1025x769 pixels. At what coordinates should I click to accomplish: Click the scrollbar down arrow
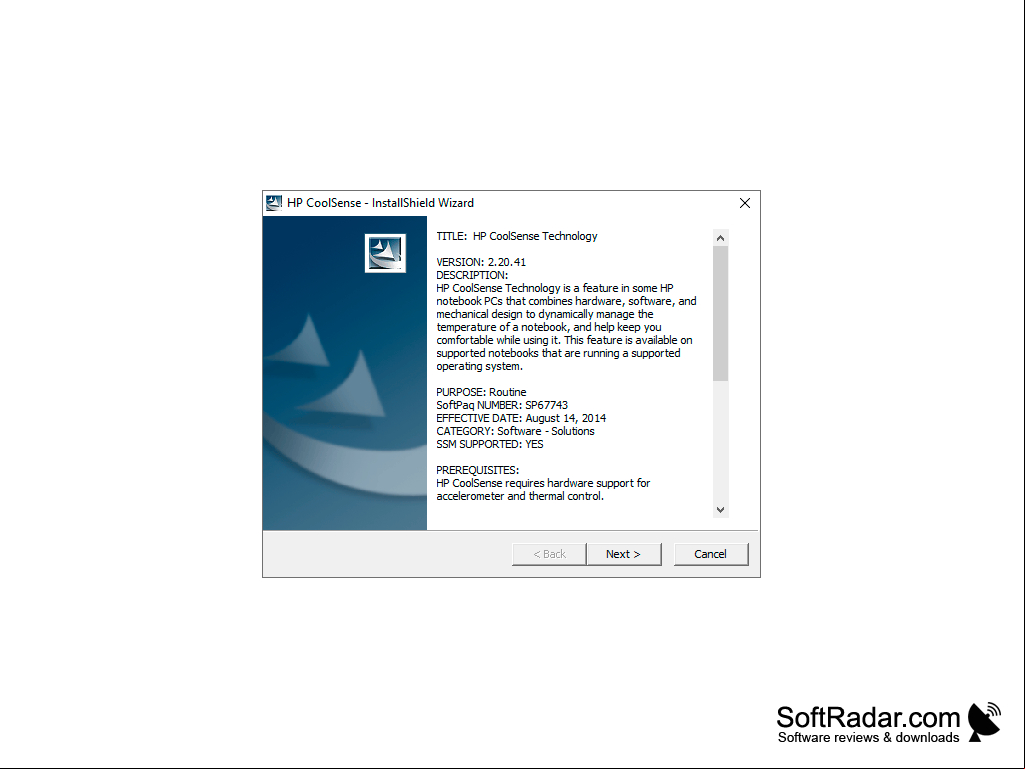pos(720,510)
